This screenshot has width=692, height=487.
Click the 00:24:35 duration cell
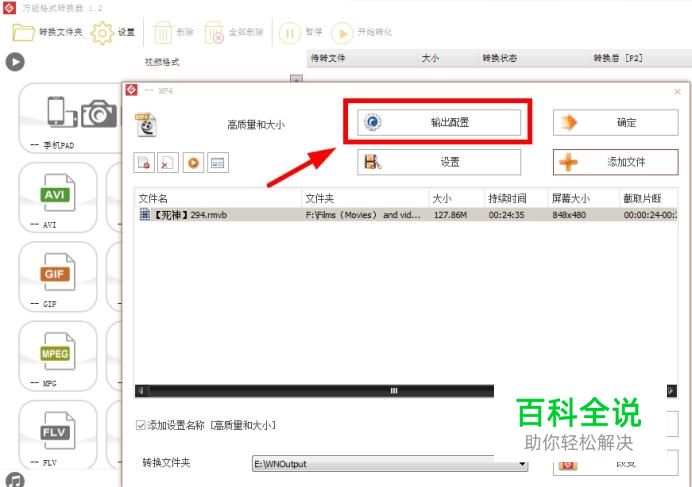(506, 215)
